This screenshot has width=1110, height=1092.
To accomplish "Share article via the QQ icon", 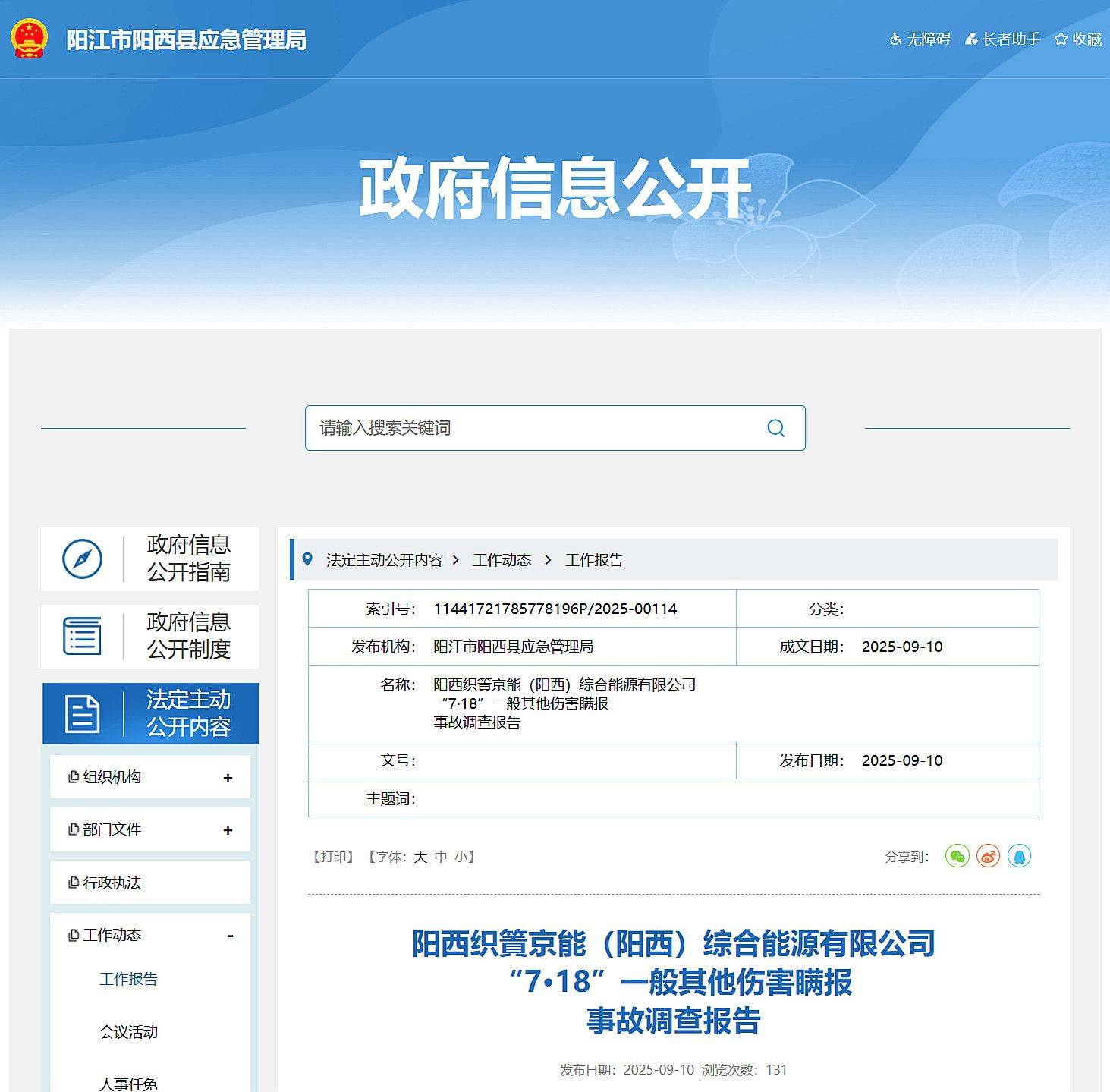I will pyautogui.click(x=1019, y=856).
